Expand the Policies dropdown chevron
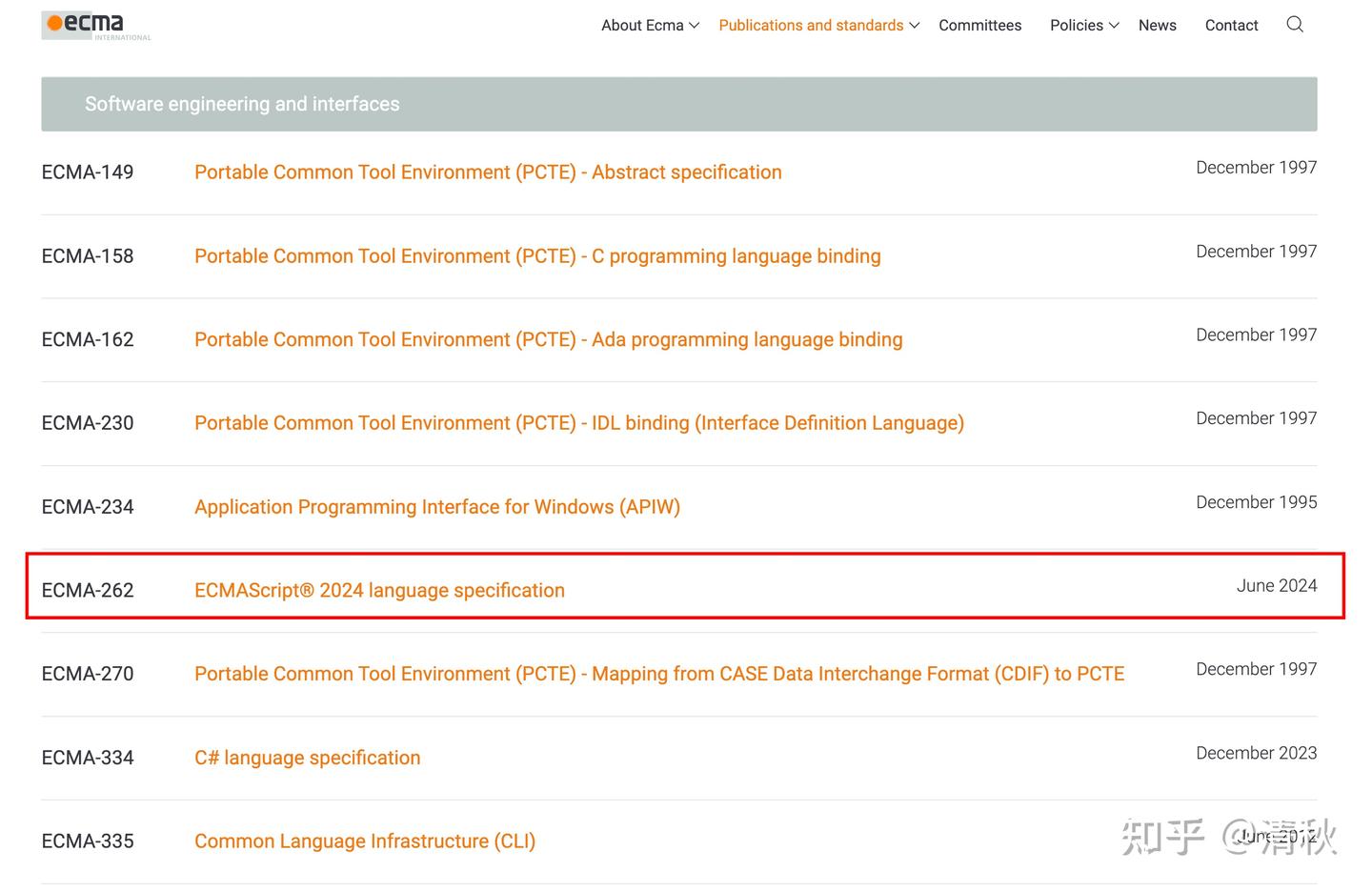 click(x=1114, y=26)
